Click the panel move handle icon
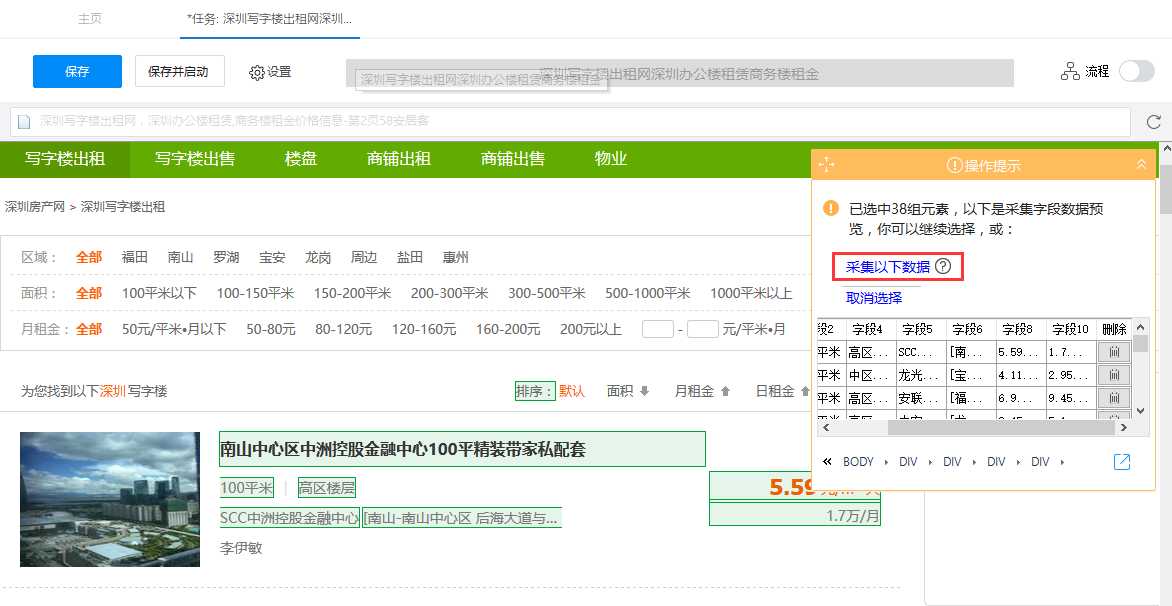This screenshot has width=1172, height=606. (x=826, y=165)
